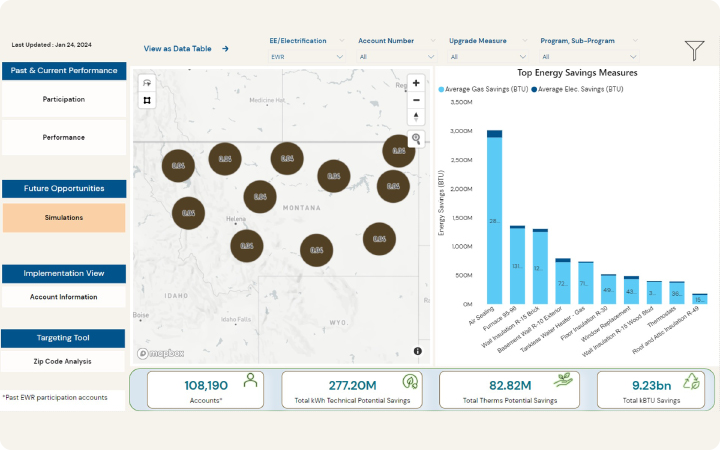The image size is (720, 450).
Task: Click the Air Sealing bar in chart
Action: pos(494,220)
